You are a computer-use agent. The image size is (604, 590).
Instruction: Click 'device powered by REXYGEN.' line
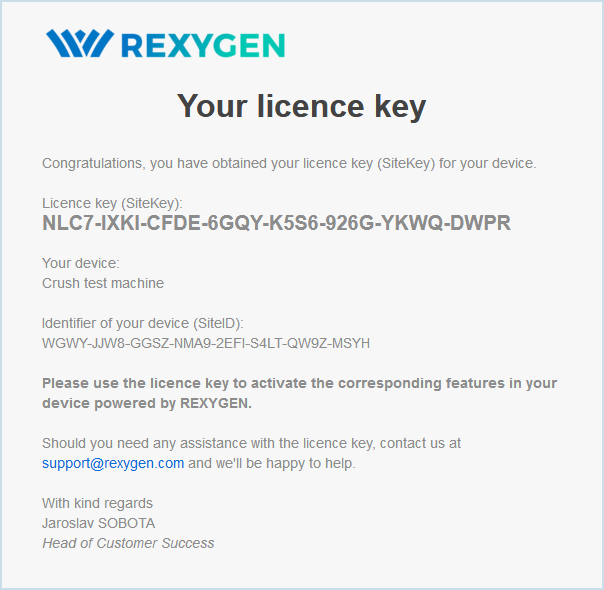[147, 403]
